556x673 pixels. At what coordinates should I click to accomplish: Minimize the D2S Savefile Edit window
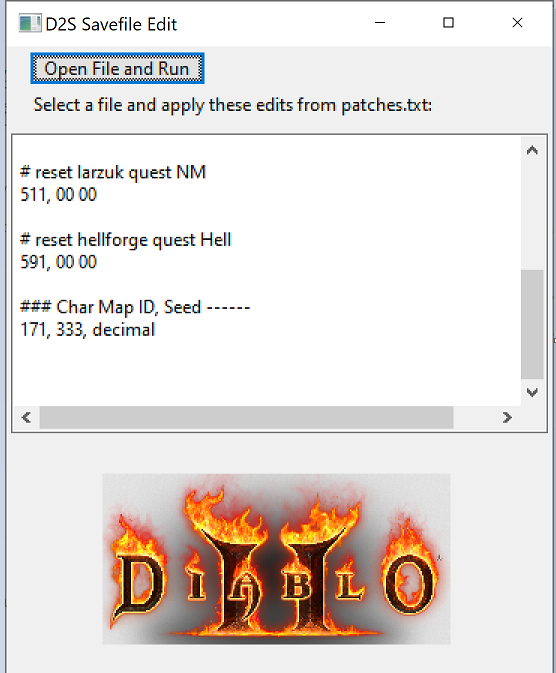pos(380,23)
